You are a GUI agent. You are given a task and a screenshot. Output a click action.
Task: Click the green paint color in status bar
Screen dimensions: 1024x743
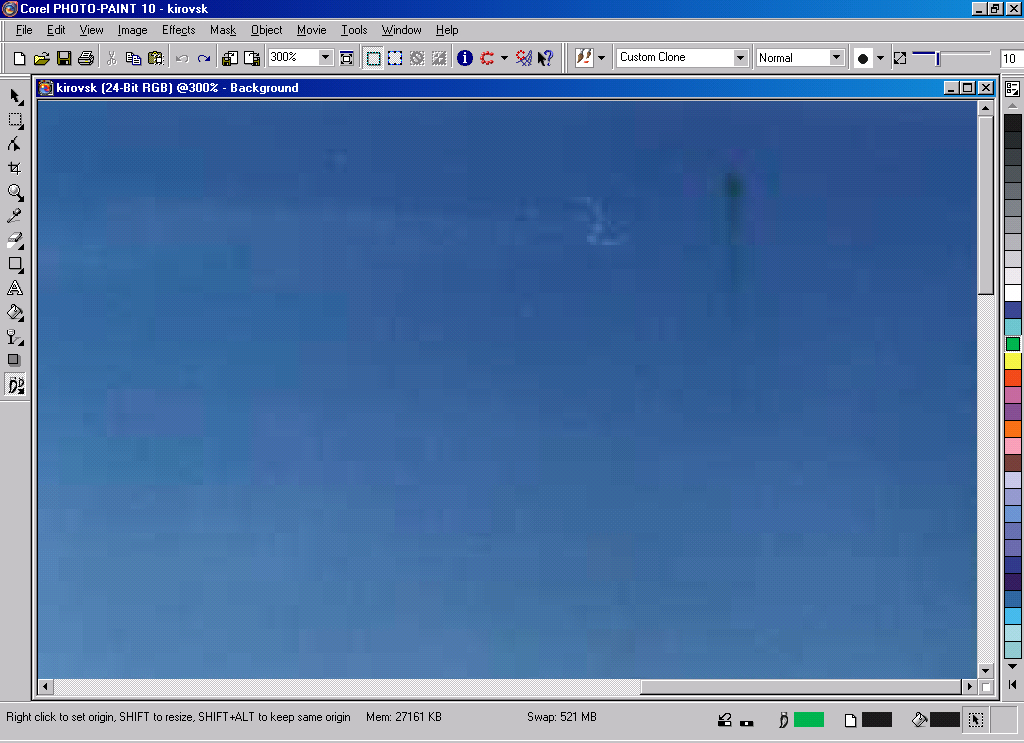tap(808, 719)
